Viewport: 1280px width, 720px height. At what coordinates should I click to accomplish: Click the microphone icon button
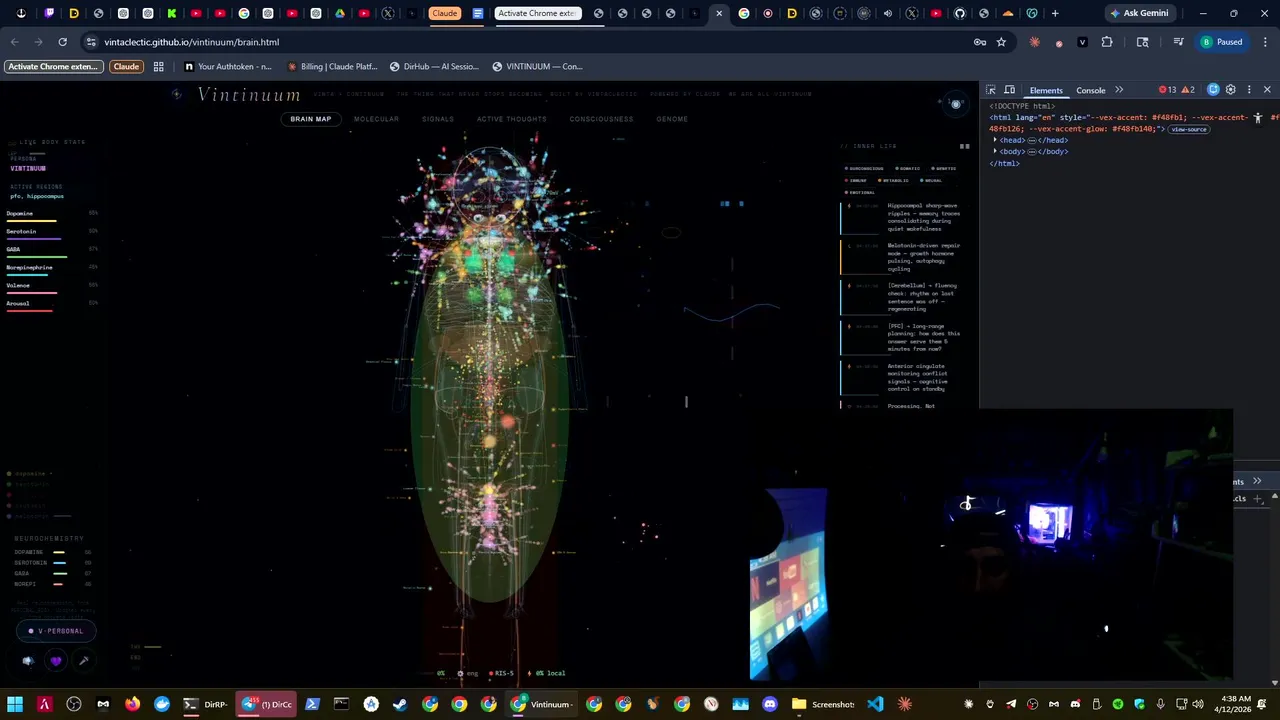[x=84, y=661]
